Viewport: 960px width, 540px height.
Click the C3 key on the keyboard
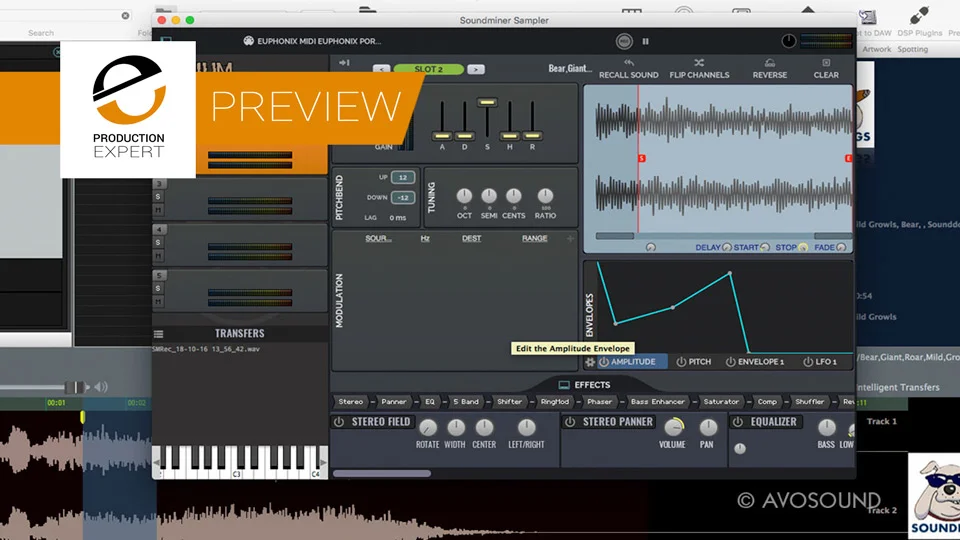click(236, 474)
